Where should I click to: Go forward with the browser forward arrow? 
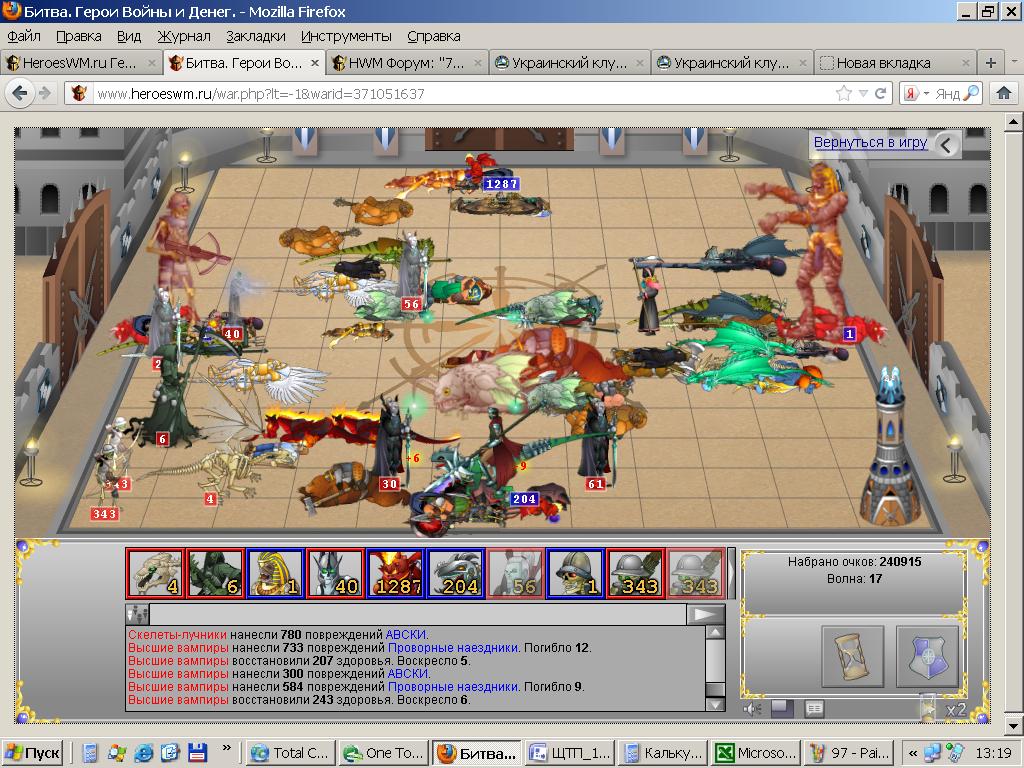click(45, 93)
